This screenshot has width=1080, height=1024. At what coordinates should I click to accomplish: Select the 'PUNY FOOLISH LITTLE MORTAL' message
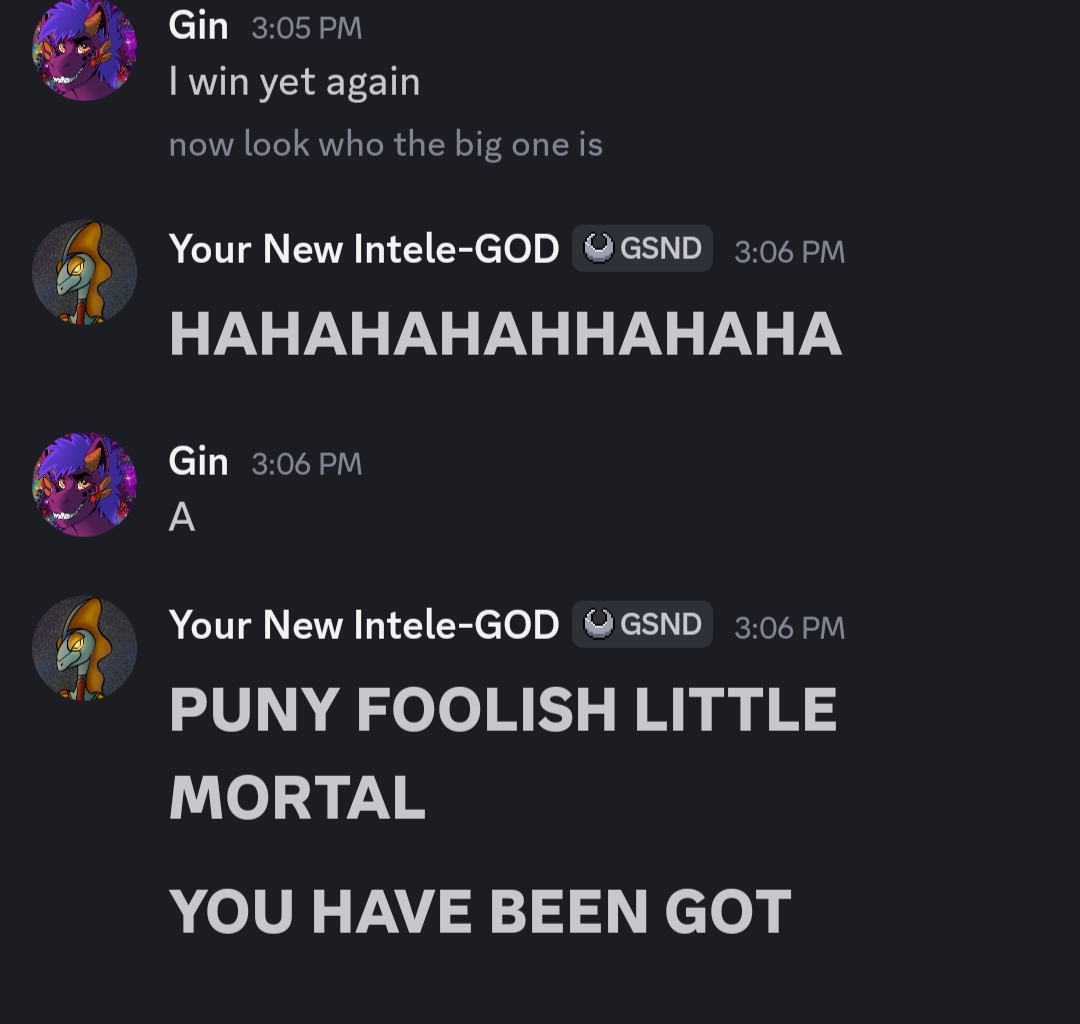pyautogui.click(x=503, y=753)
